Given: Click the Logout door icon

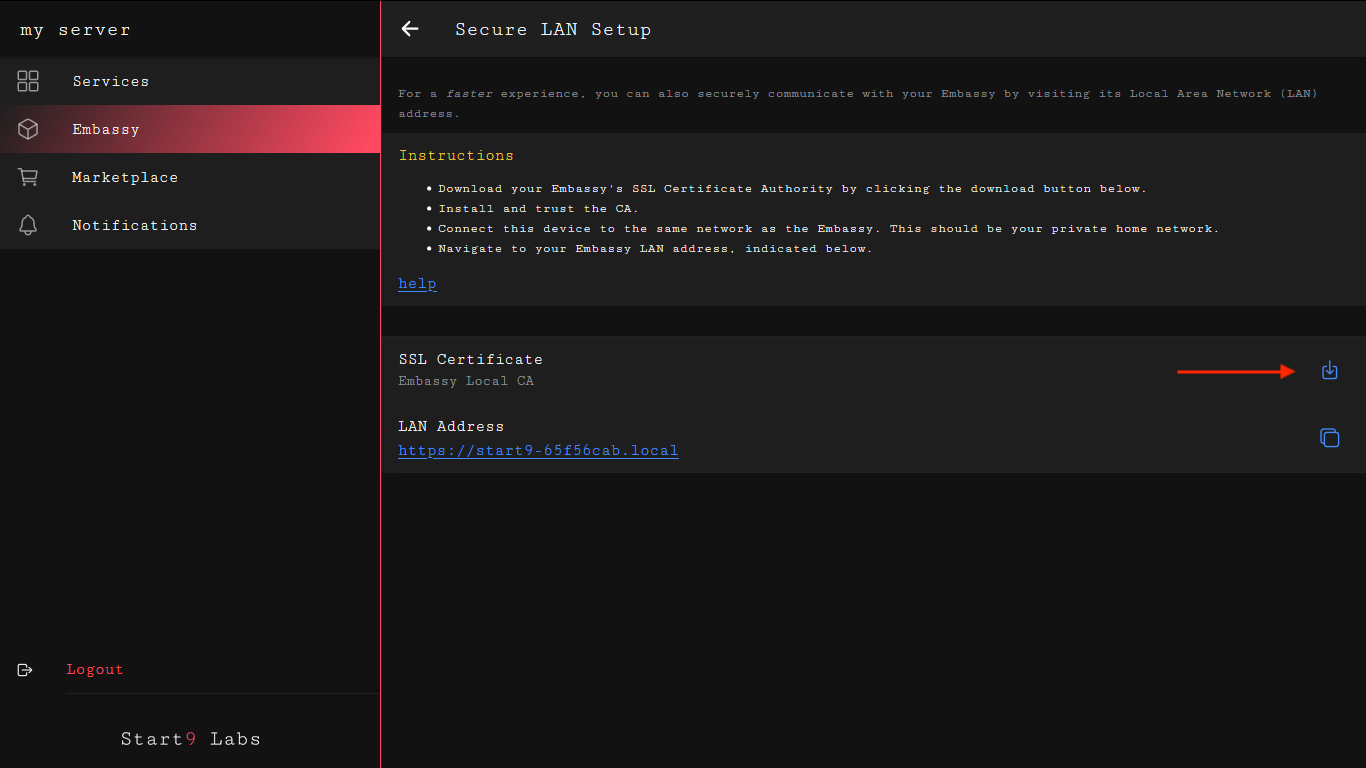Looking at the screenshot, I should [x=26, y=670].
